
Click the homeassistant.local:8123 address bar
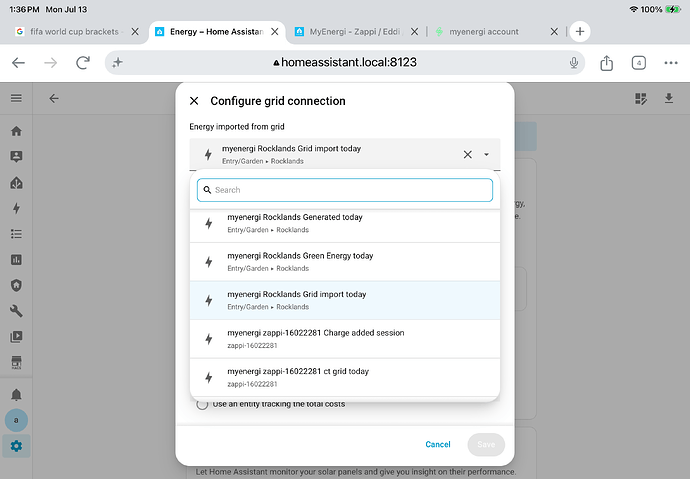(345, 62)
